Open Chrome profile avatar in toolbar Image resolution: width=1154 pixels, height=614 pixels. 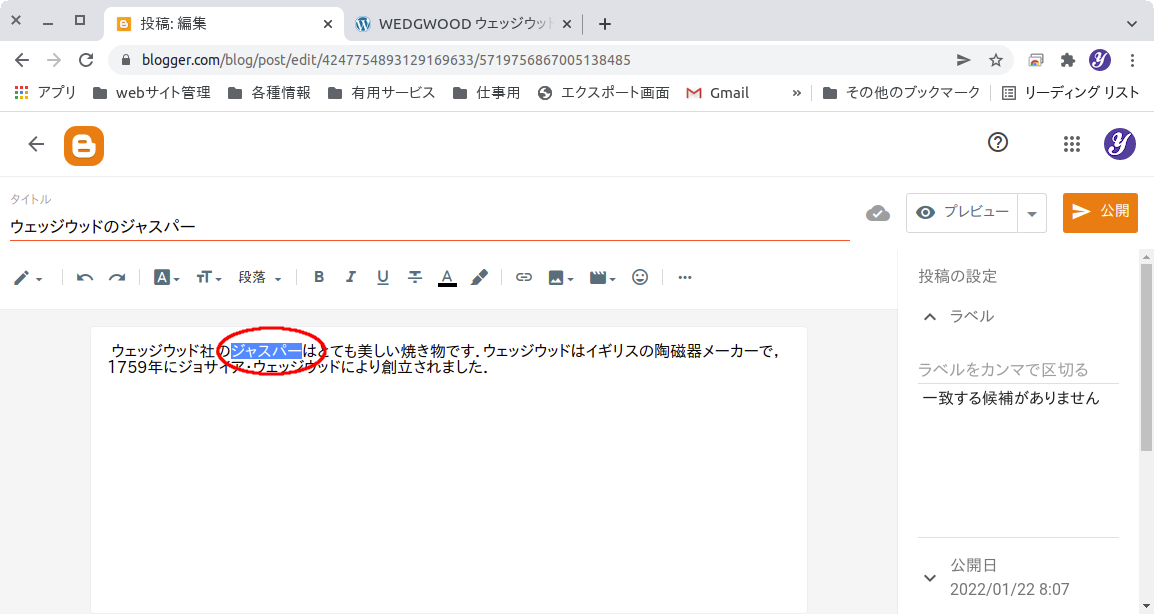[1100, 60]
